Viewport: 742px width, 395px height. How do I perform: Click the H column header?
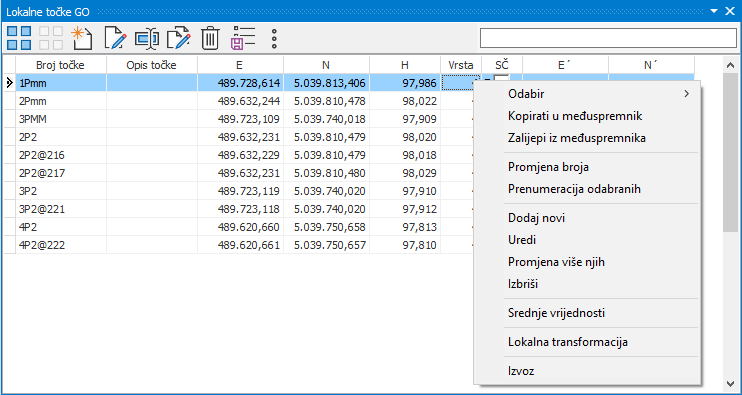pos(405,65)
